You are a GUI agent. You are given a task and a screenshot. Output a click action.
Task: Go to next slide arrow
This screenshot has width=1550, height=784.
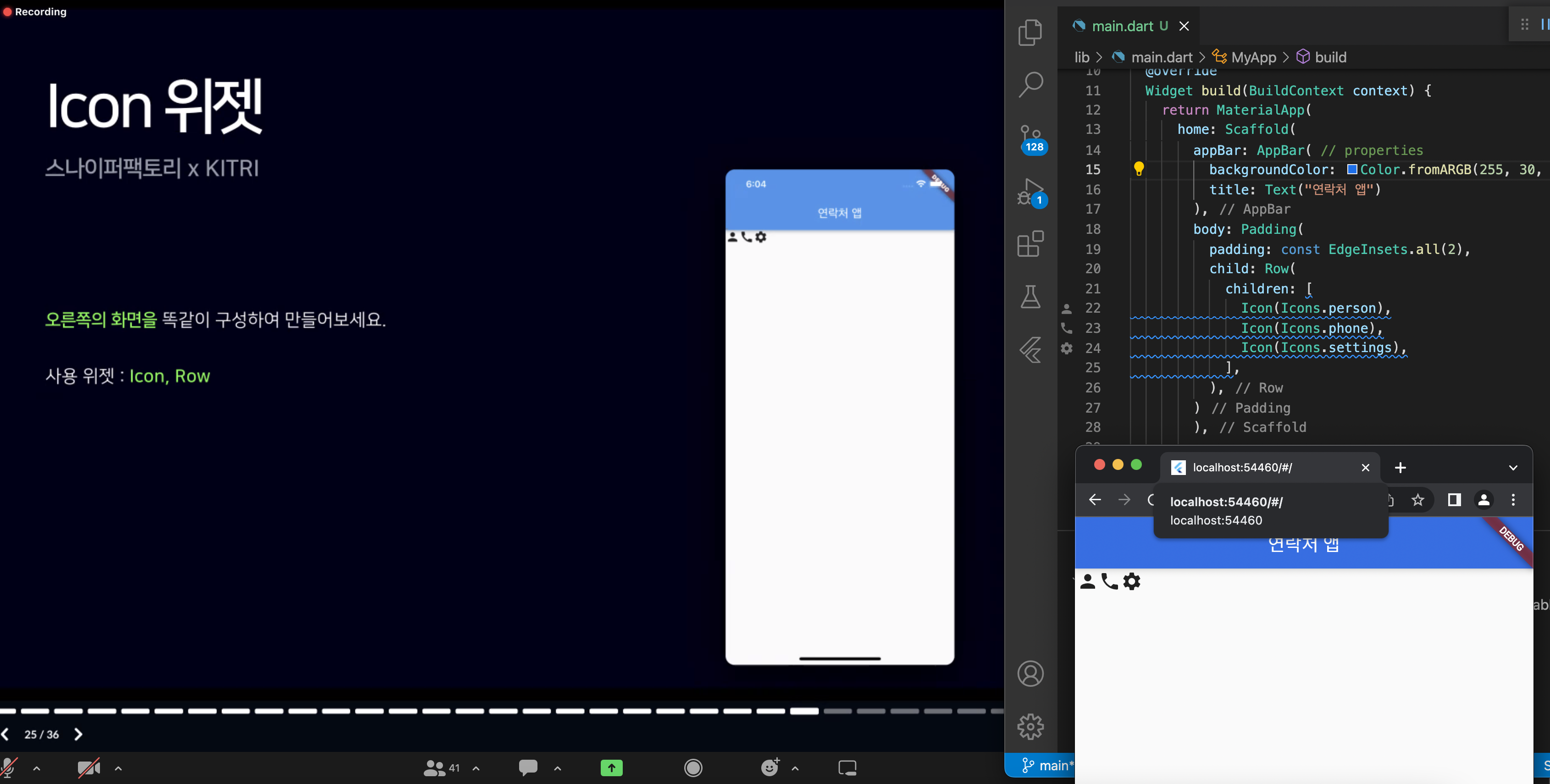[78, 734]
